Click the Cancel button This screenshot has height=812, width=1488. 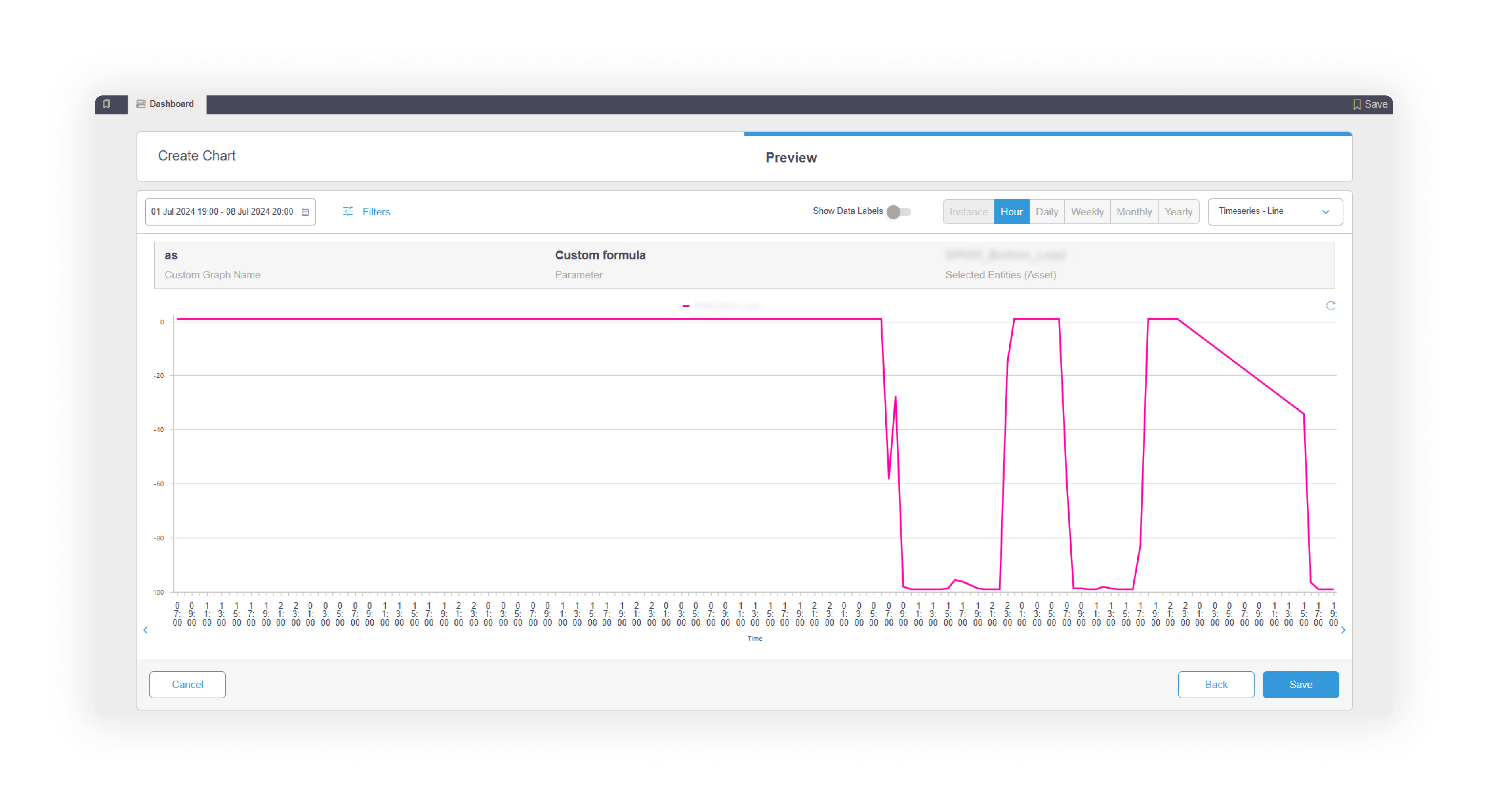(x=187, y=684)
